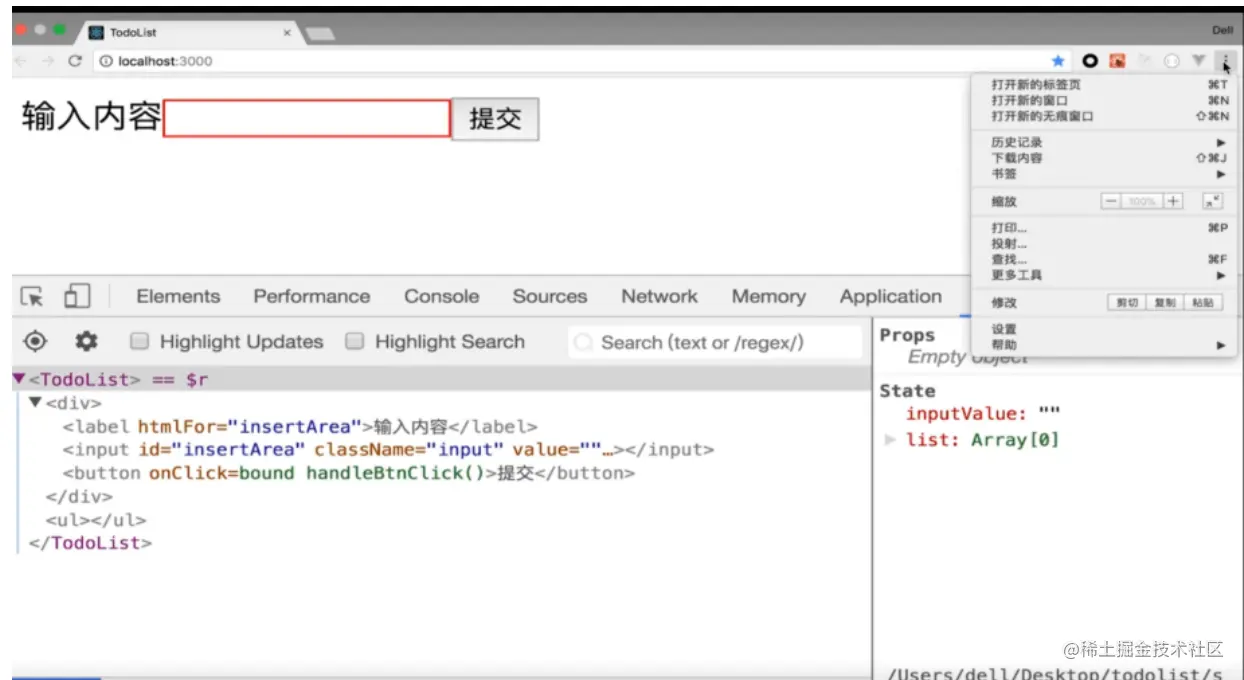Image resolution: width=1244 pixels, height=680 pixels.
Task: Click the closing </div> tag row
Action: [x=79, y=496]
